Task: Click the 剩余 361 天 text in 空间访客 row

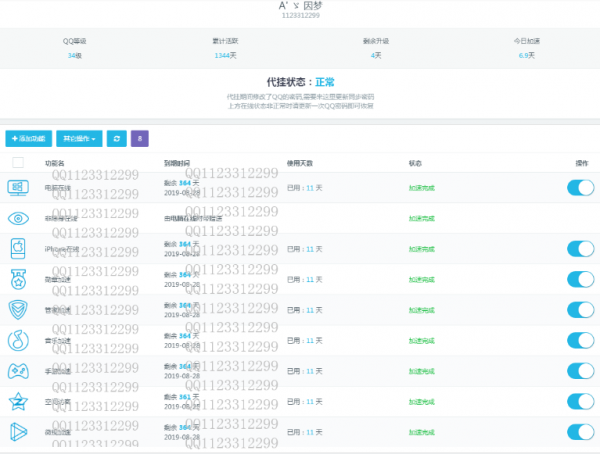Action: (x=182, y=397)
